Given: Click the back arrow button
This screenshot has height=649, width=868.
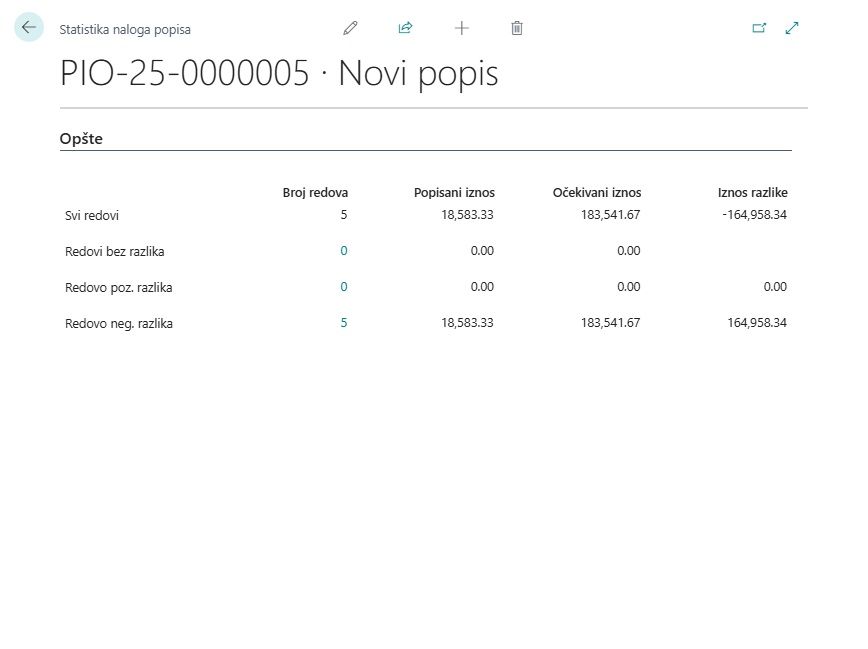Looking at the screenshot, I should pyautogui.click(x=28, y=28).
